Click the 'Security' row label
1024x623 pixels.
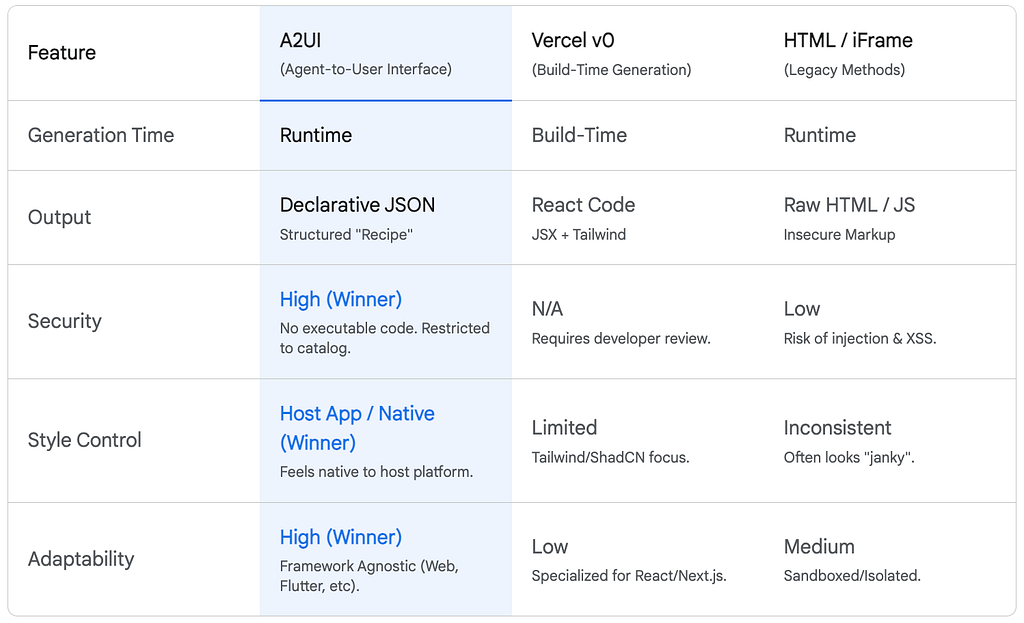pyautogui.click(x=65, y=321)
